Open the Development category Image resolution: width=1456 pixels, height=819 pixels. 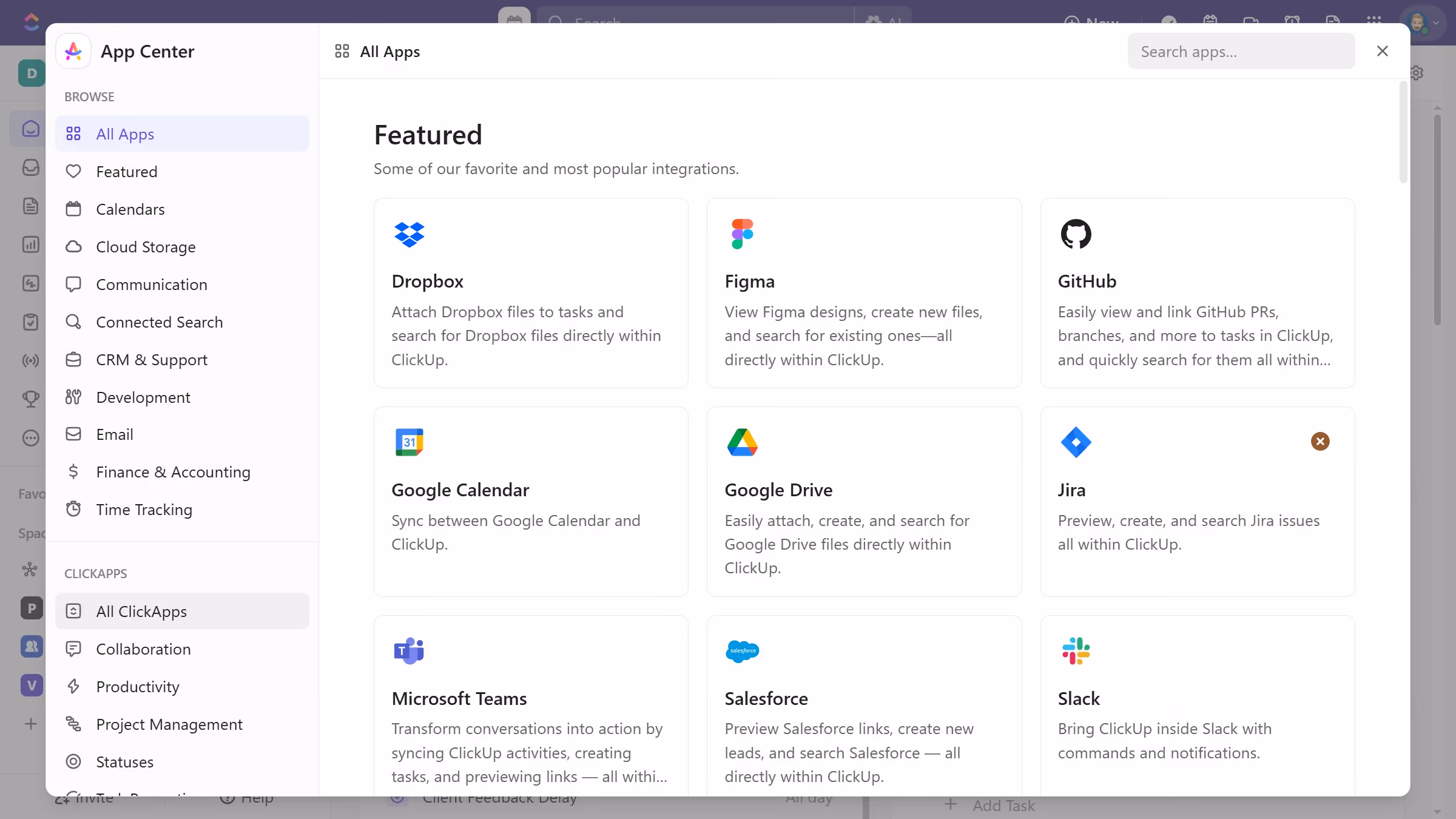tap(182, 397)
